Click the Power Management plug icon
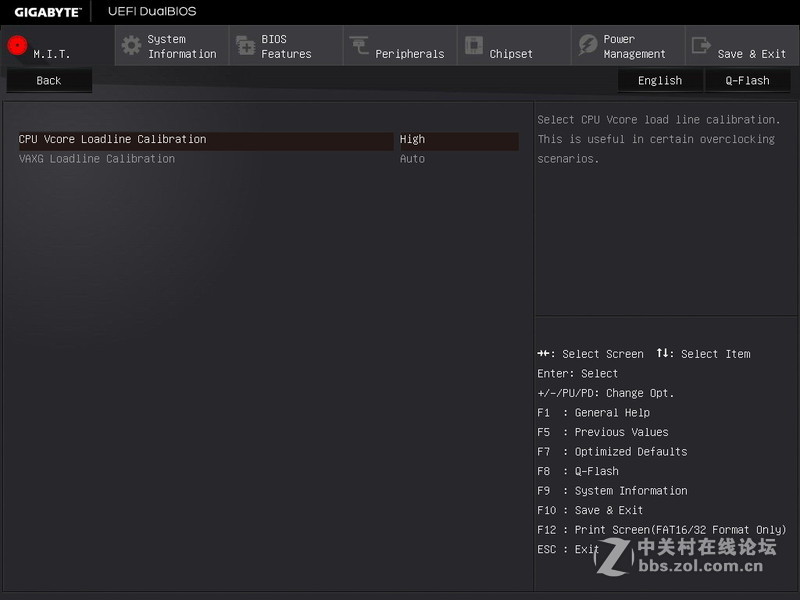The width and height of the screenshot is (800, 600). click(x=587, y=46)
